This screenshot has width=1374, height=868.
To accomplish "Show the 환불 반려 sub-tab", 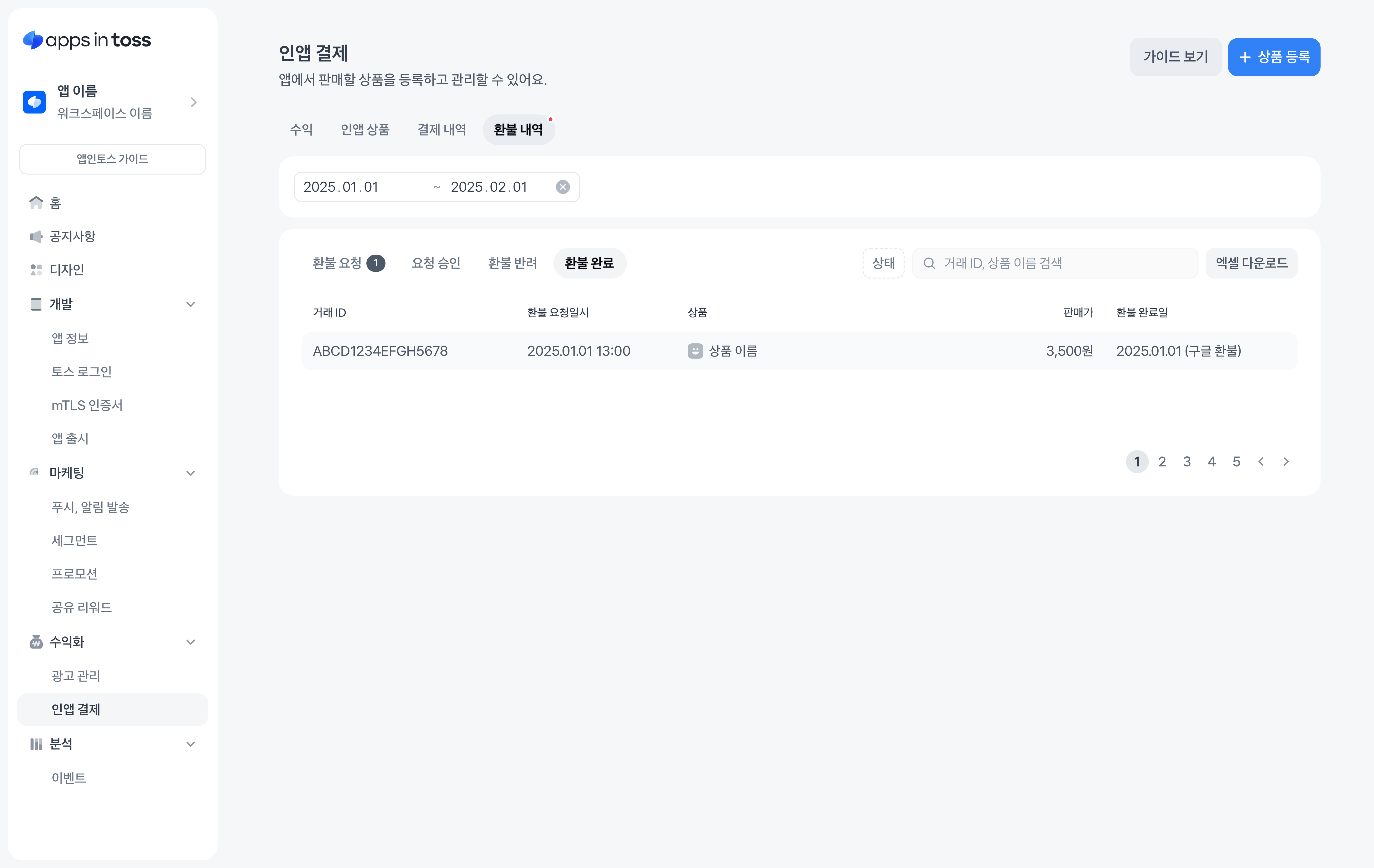I will pos(512,263).
